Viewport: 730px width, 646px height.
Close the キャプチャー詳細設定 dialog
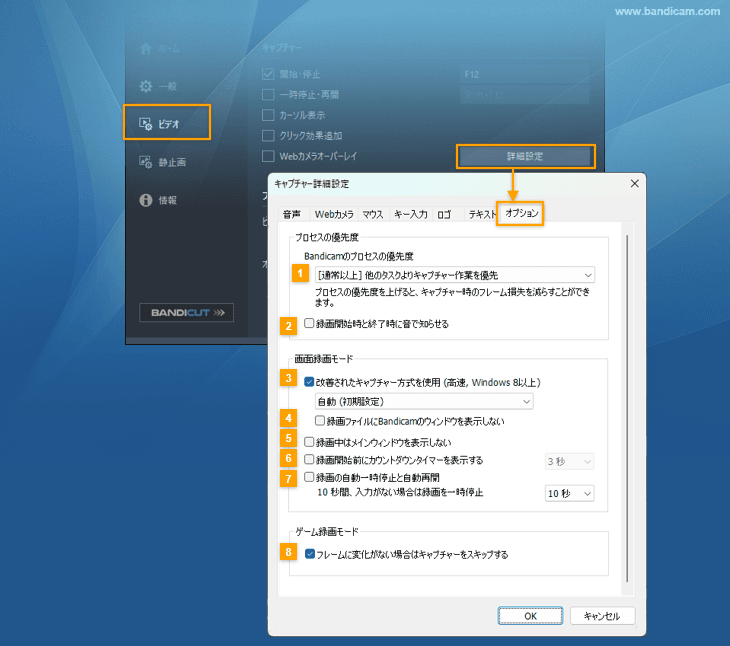pos(634,183)
